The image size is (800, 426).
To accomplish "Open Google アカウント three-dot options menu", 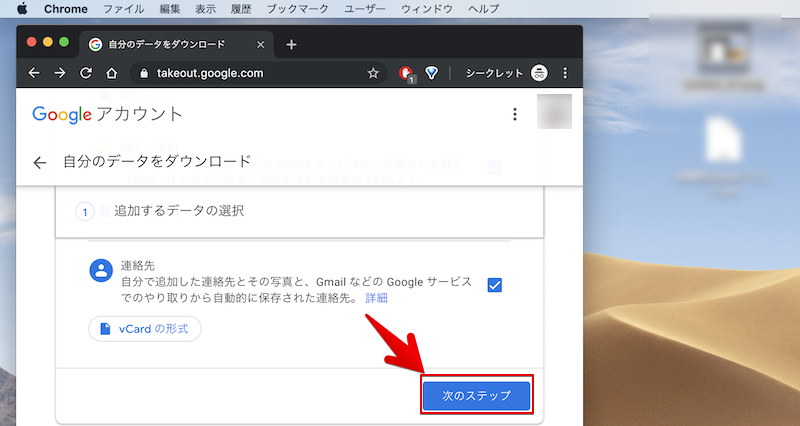I will [x=515, y=114].
